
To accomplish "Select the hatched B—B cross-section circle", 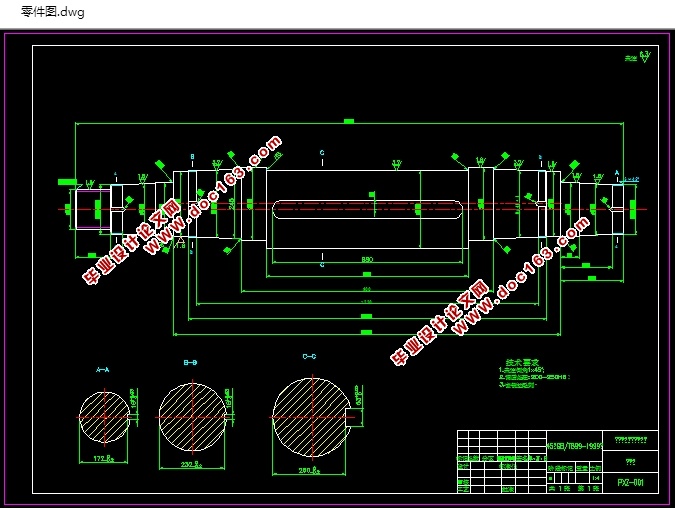I will 192,417.
